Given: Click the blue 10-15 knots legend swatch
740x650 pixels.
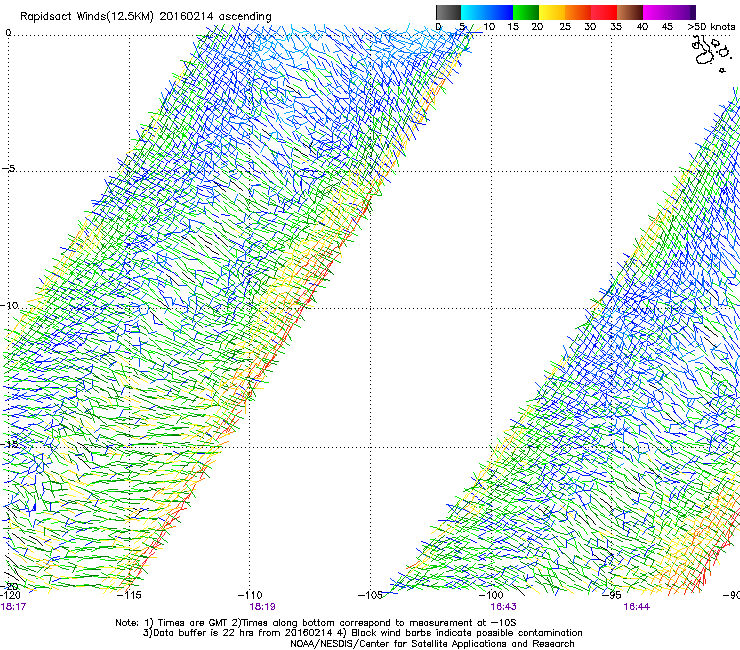Looking at the screenshot, I should 500,12.
